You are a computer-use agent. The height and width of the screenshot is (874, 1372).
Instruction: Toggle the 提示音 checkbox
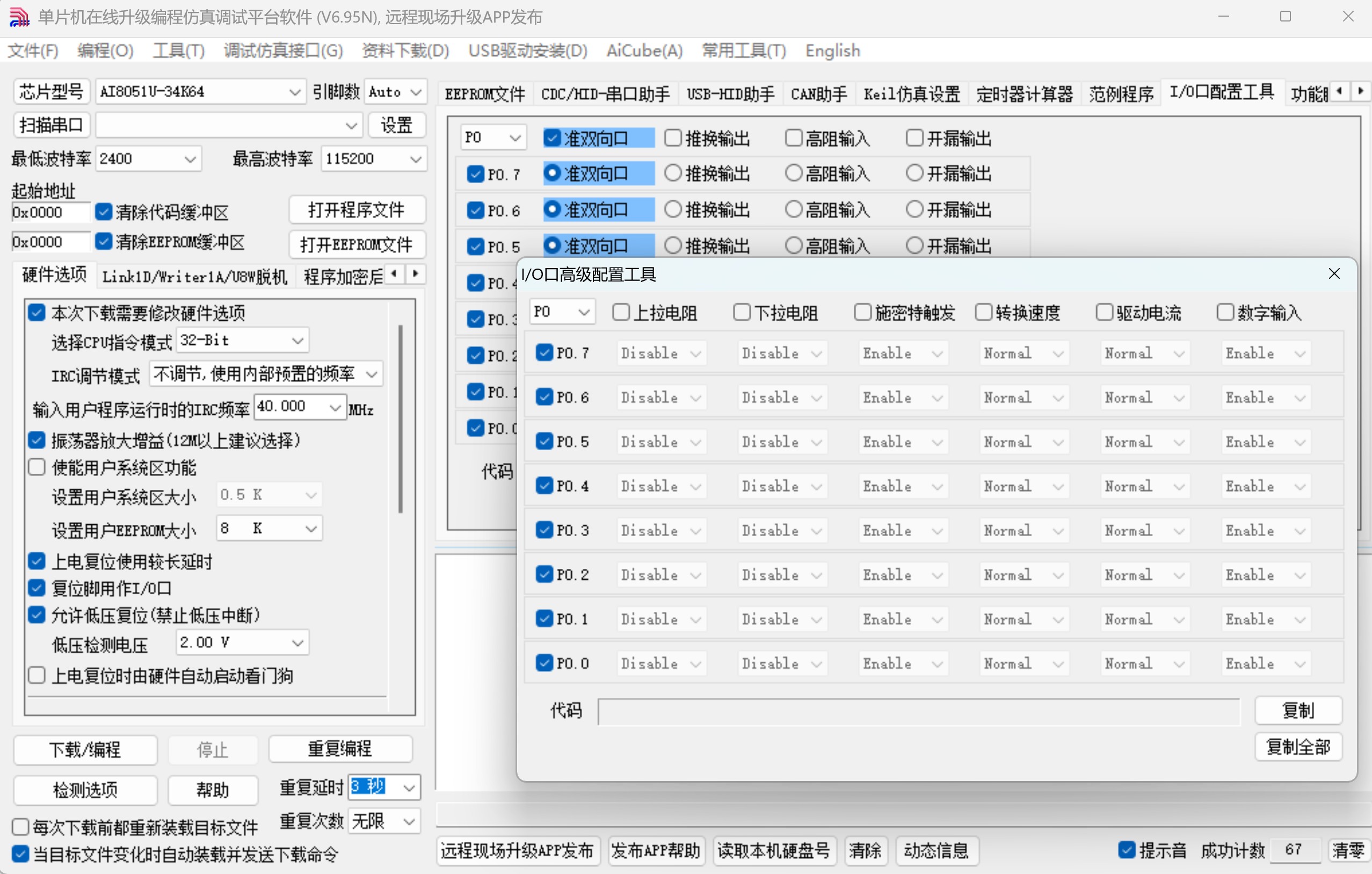pyautogui.click(x=1127, y=849)
